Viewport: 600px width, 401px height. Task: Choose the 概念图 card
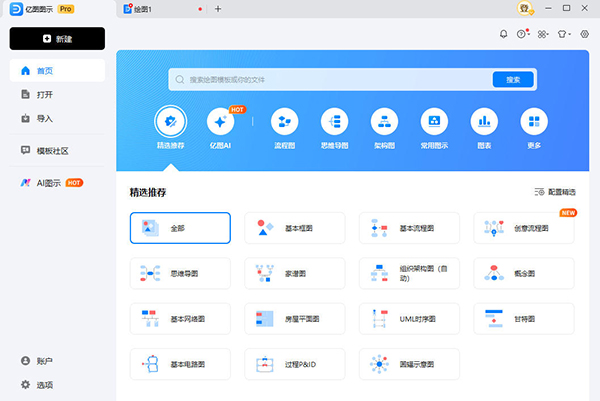click(524, 274)
